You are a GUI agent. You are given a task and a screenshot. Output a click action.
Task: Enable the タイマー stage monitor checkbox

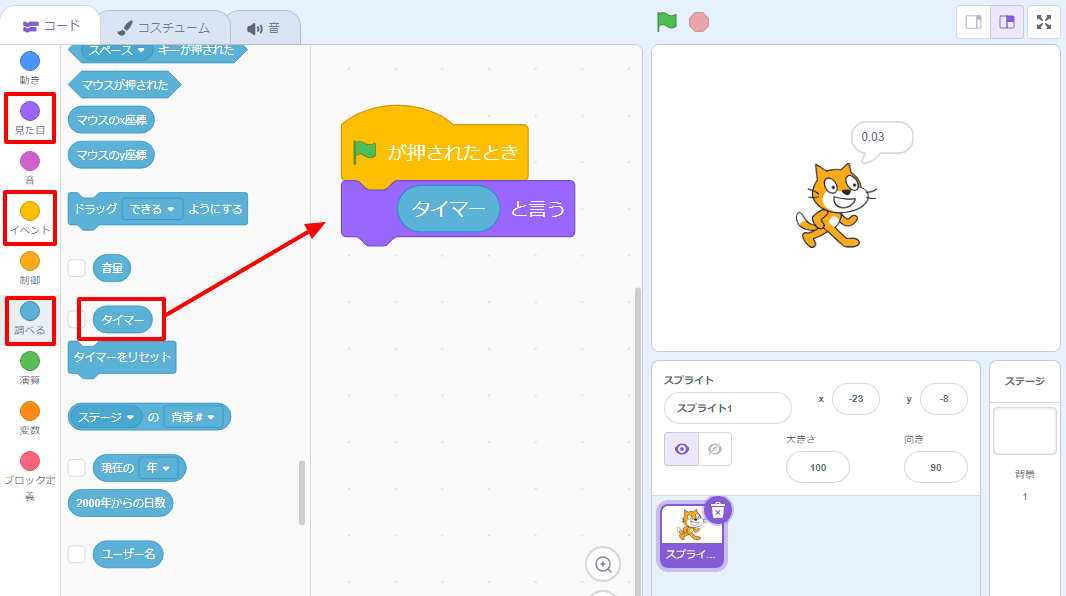coord(77,319)
